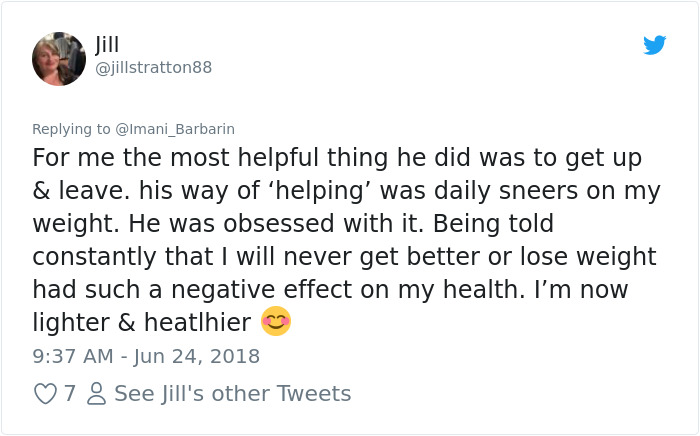Open Jill's profile picture

pos(59,59)
